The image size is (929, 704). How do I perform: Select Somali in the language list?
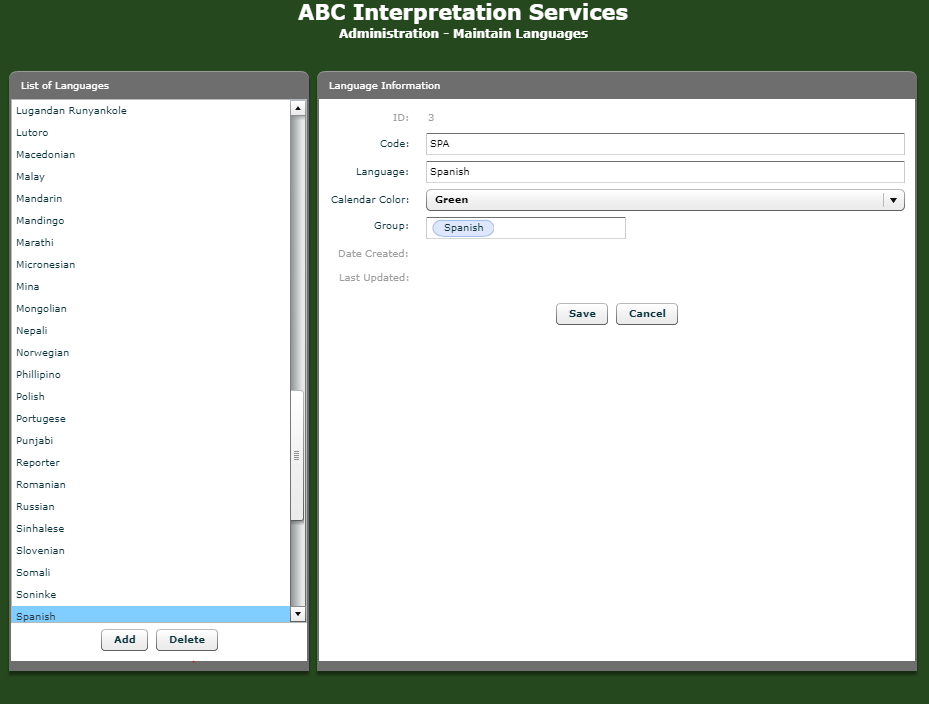151,572
